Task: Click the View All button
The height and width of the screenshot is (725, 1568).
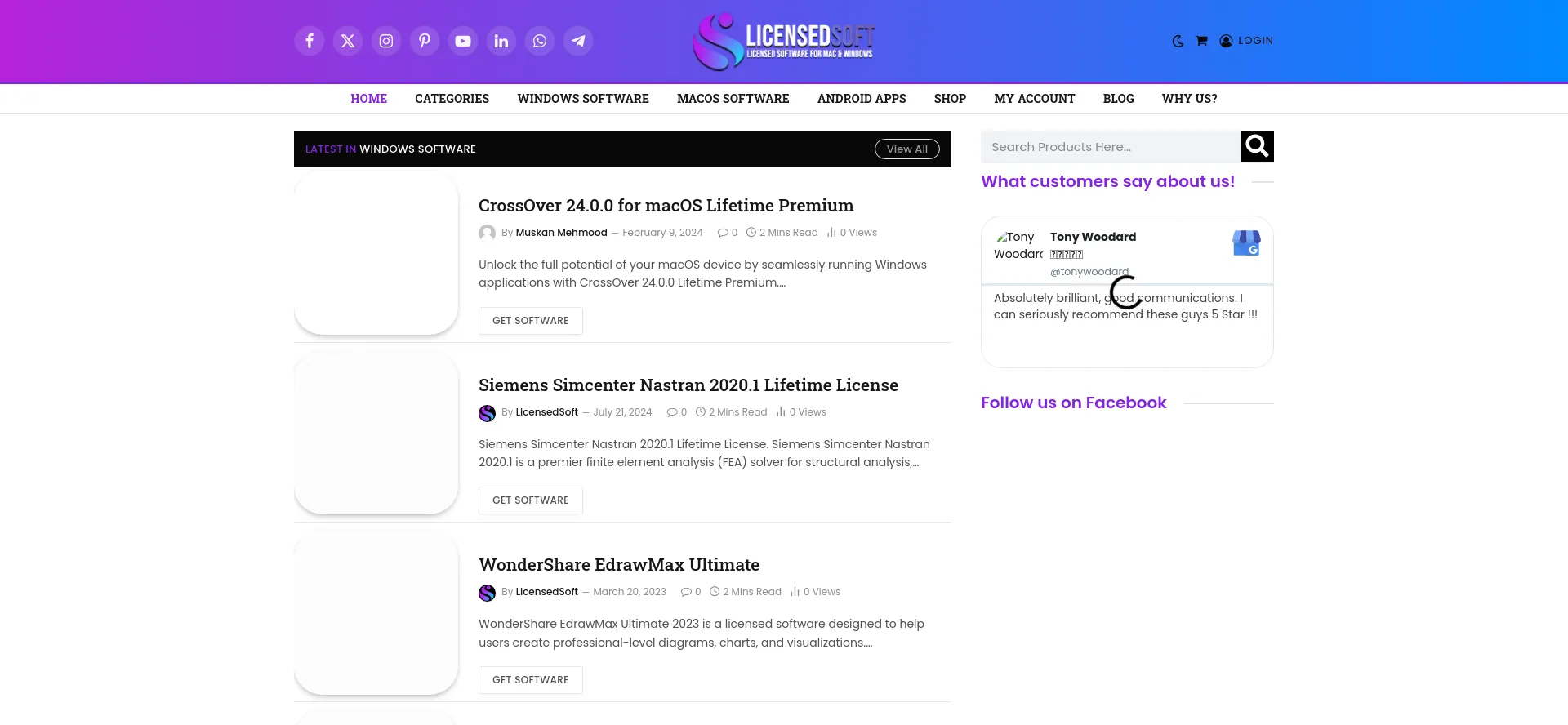Action: [906, 149]
